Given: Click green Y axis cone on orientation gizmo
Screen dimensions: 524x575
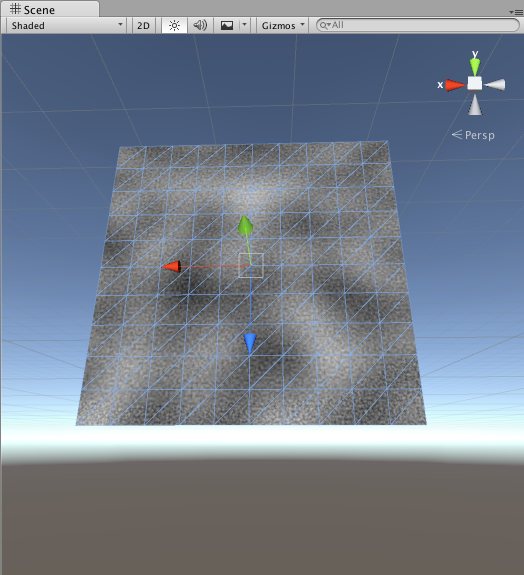Looking at the screenshot, I should pyautogui.click(x=475, y=67).
